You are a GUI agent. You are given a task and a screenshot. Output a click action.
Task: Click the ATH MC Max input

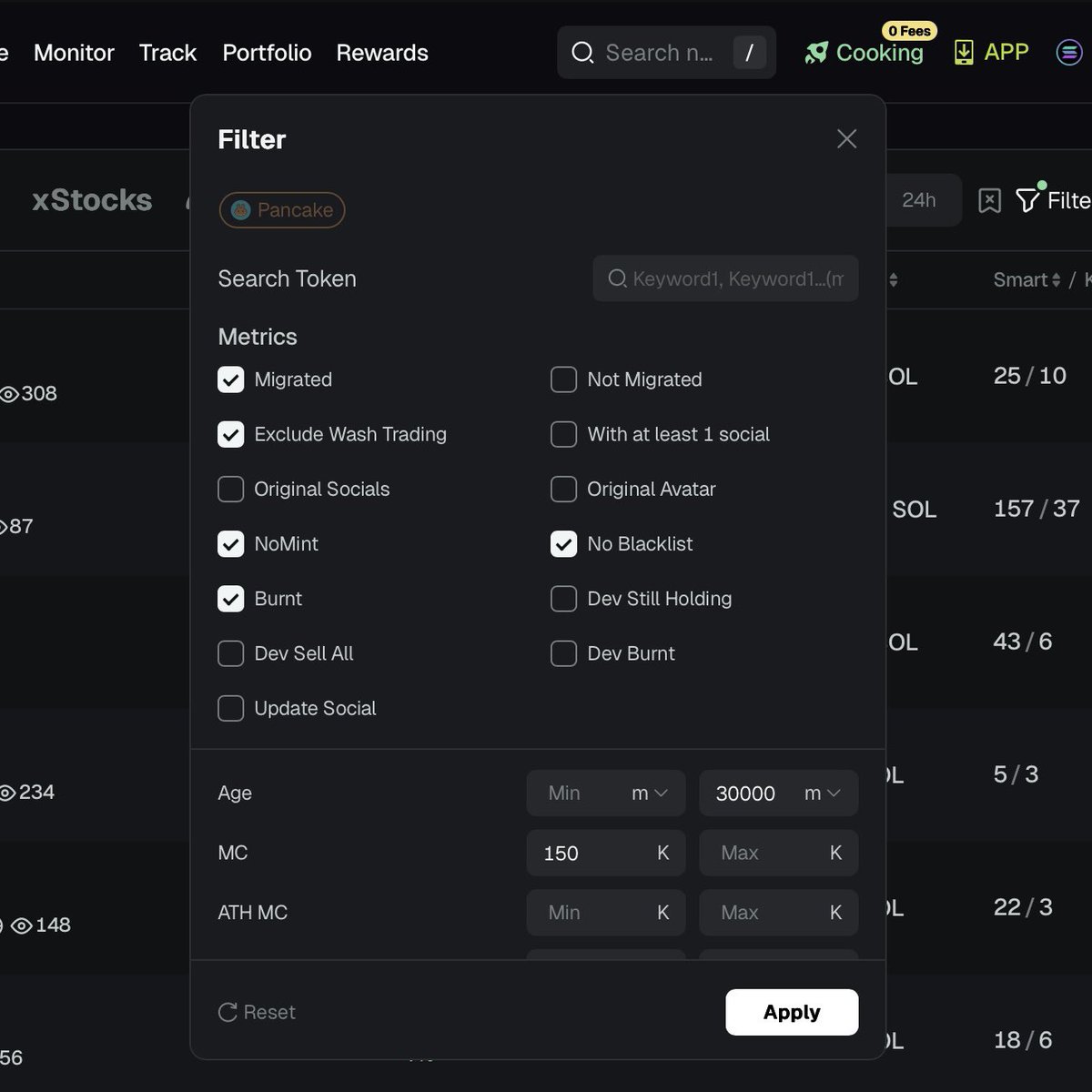point(778,913)
